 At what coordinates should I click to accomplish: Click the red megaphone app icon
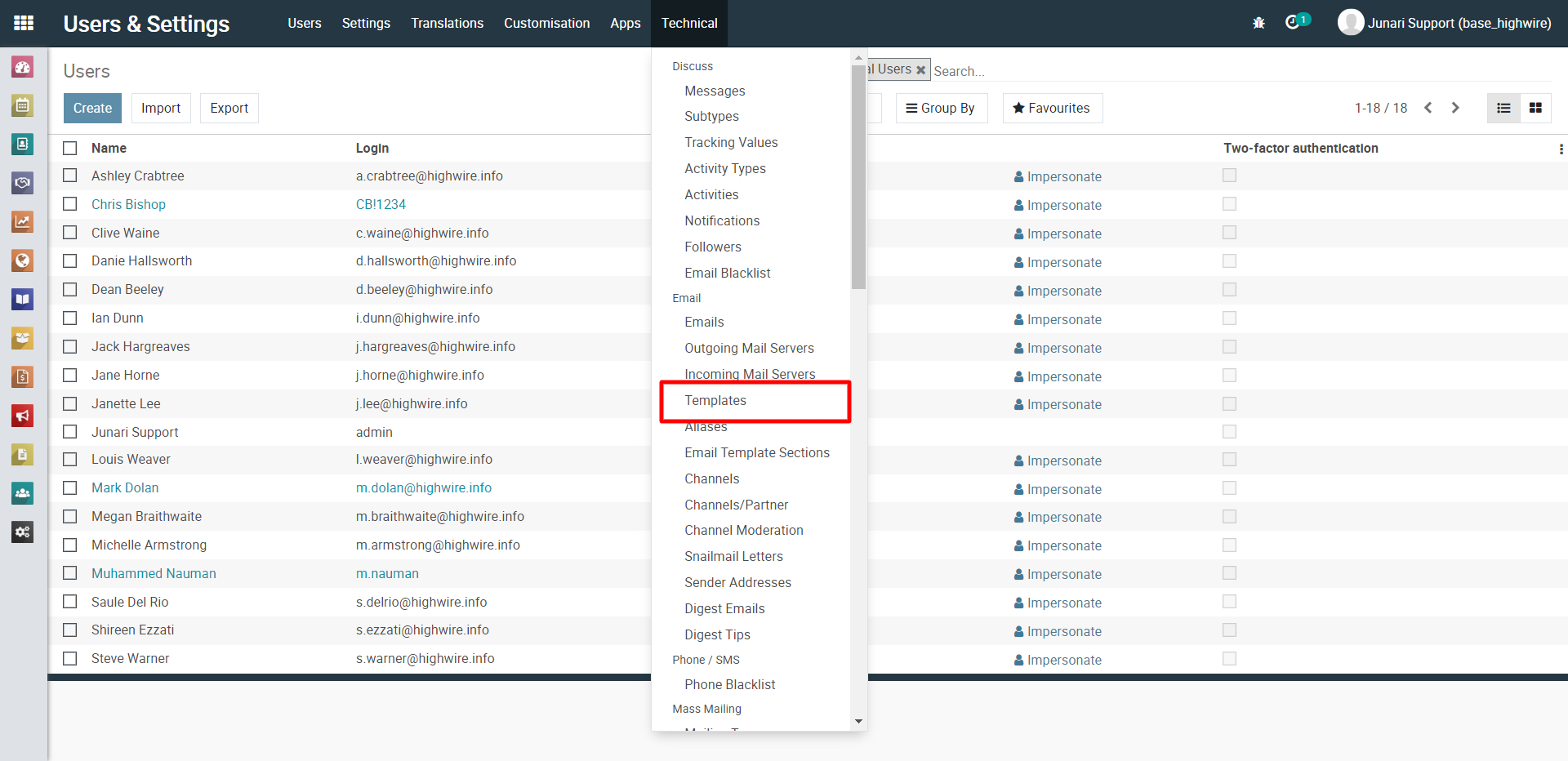click(22, 416)
